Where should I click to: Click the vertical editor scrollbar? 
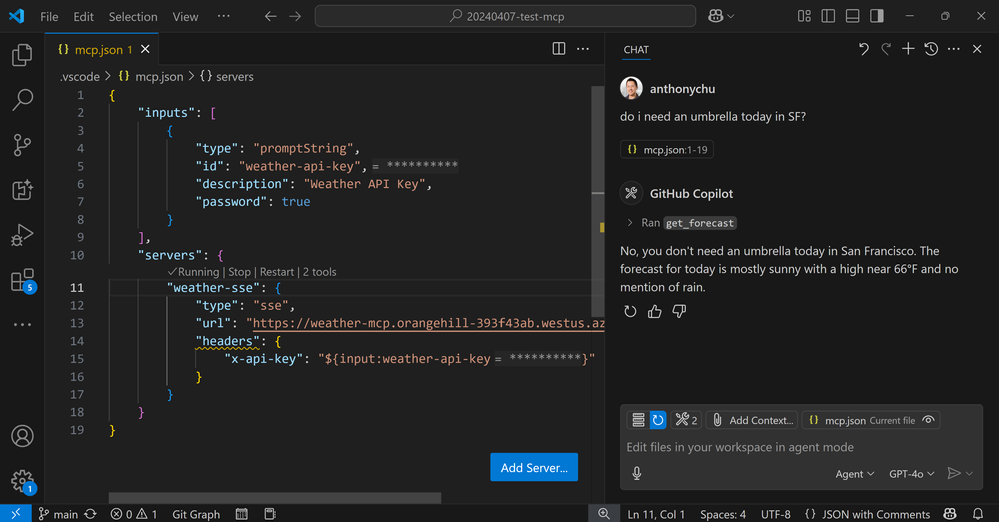[598, 201]
